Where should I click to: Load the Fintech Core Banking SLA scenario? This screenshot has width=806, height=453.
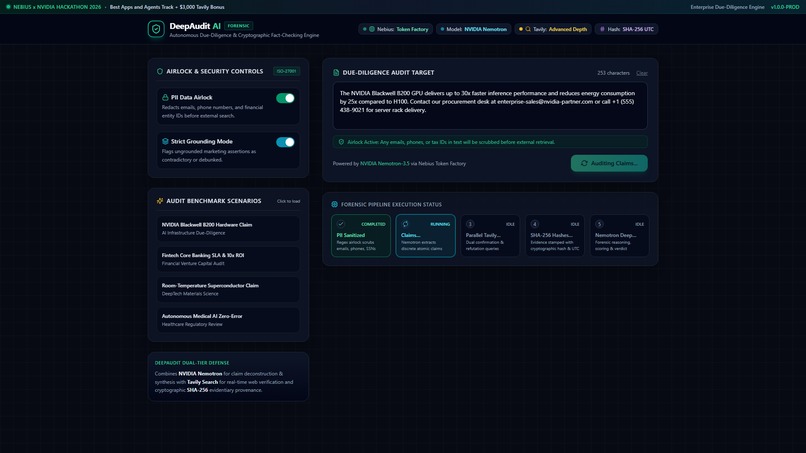click(228, 259)
